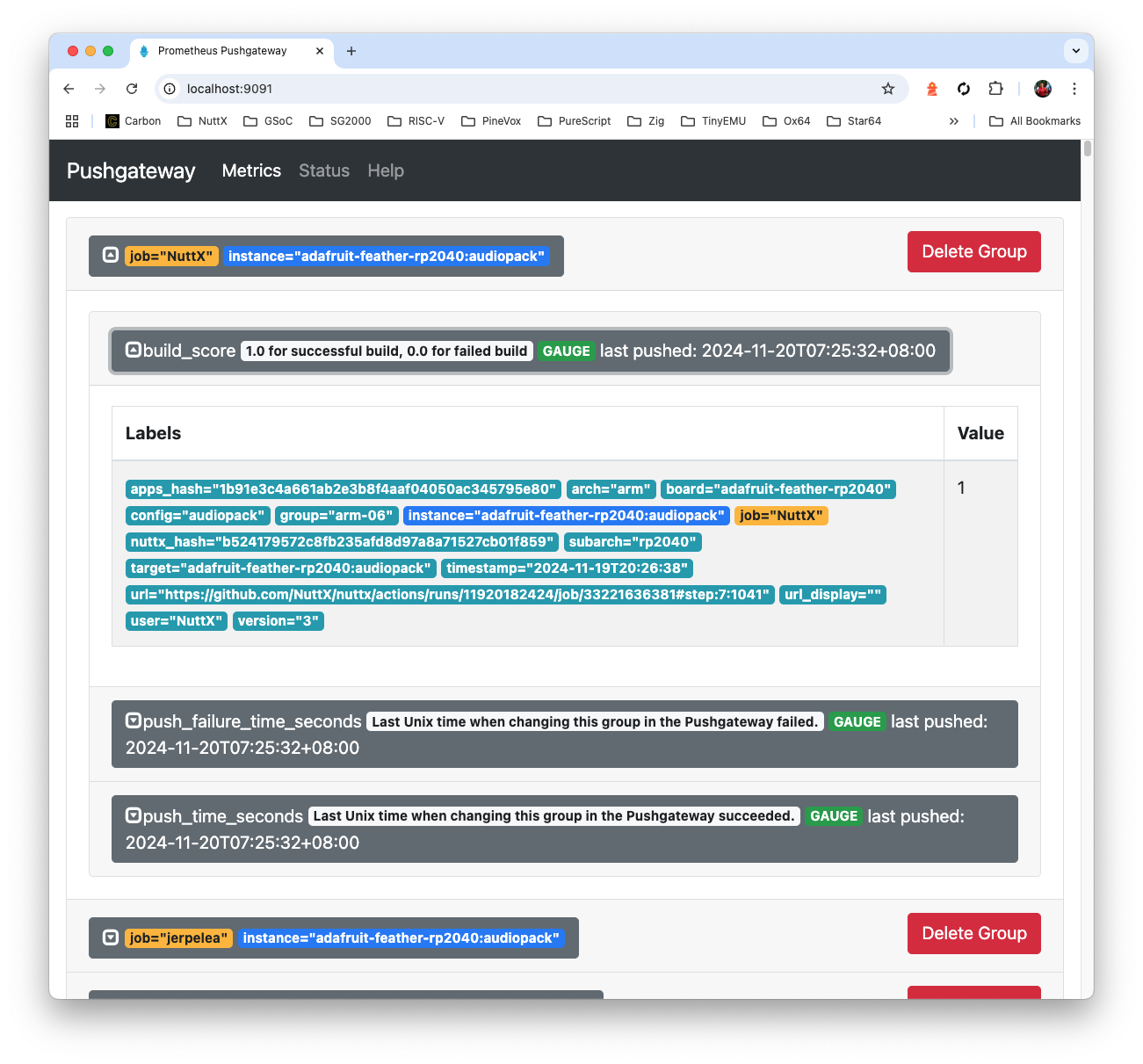Click board="adafruit-feather-rp2040" label
The height and width of the screenshot is (1064, 1143).
[778, 489]
